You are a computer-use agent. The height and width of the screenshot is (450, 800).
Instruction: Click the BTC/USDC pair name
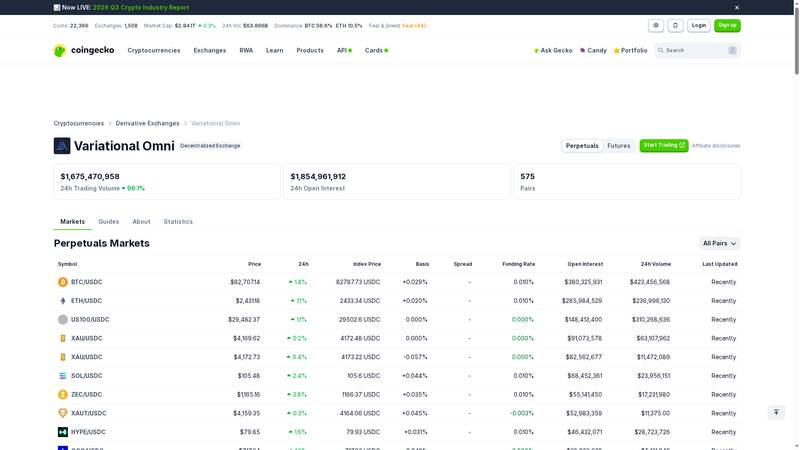tap(87, 282)
